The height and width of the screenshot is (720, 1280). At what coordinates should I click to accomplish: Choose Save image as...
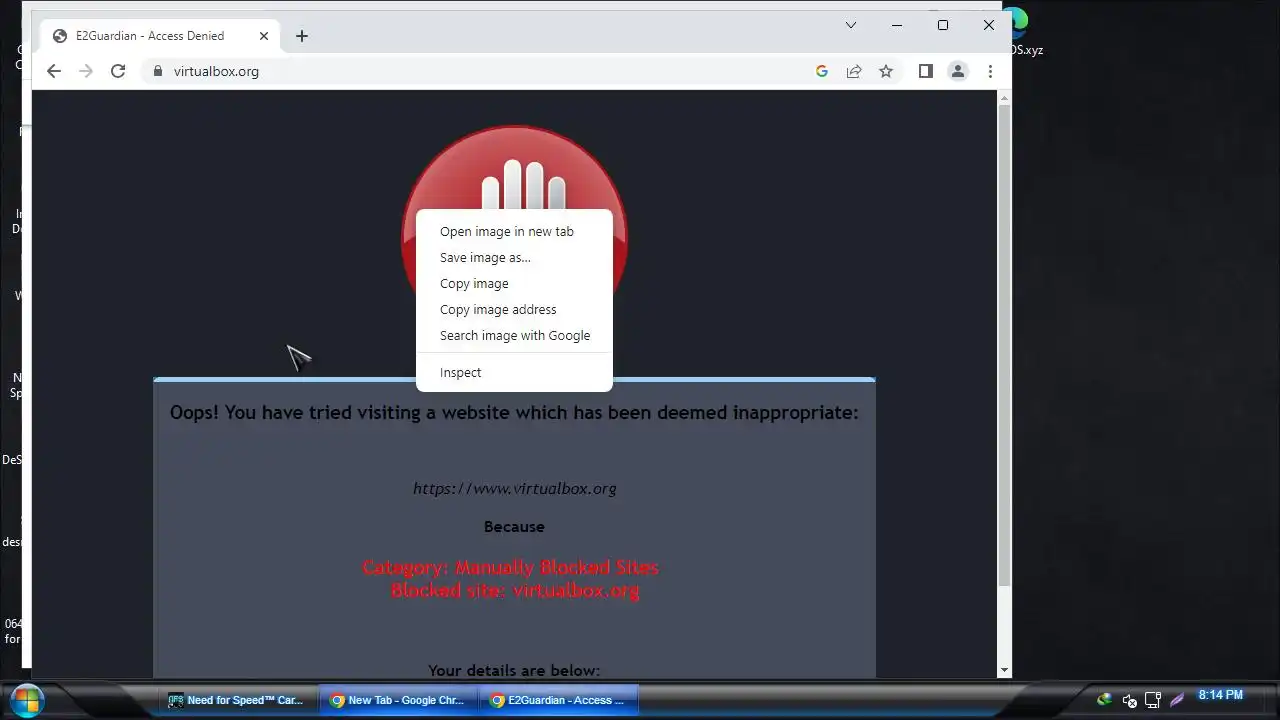(x=514, y=257)
